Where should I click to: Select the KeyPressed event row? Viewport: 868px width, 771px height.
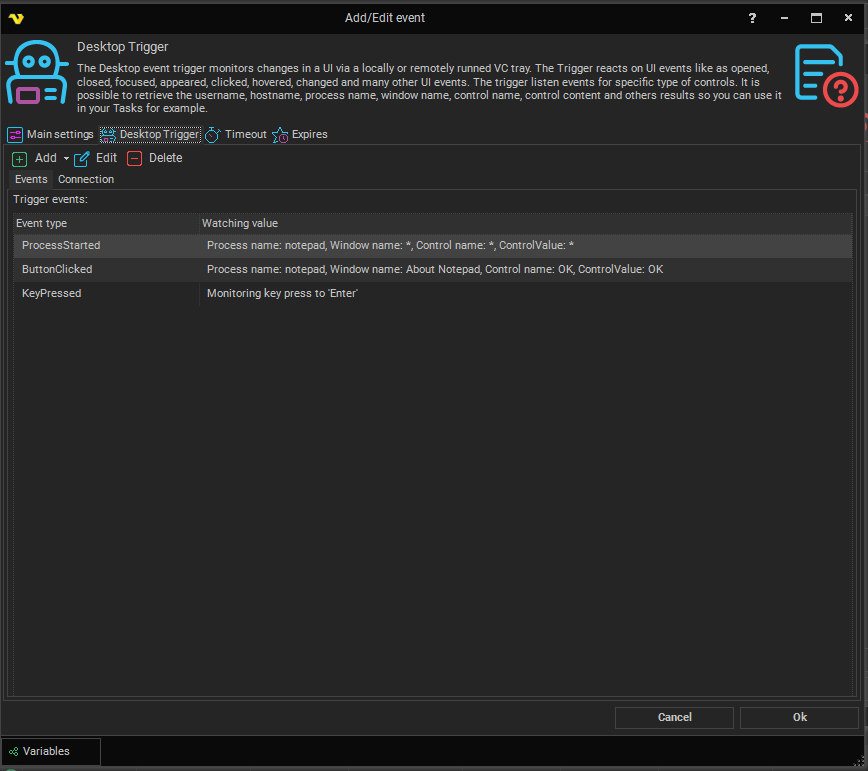(x=52, y=294)
